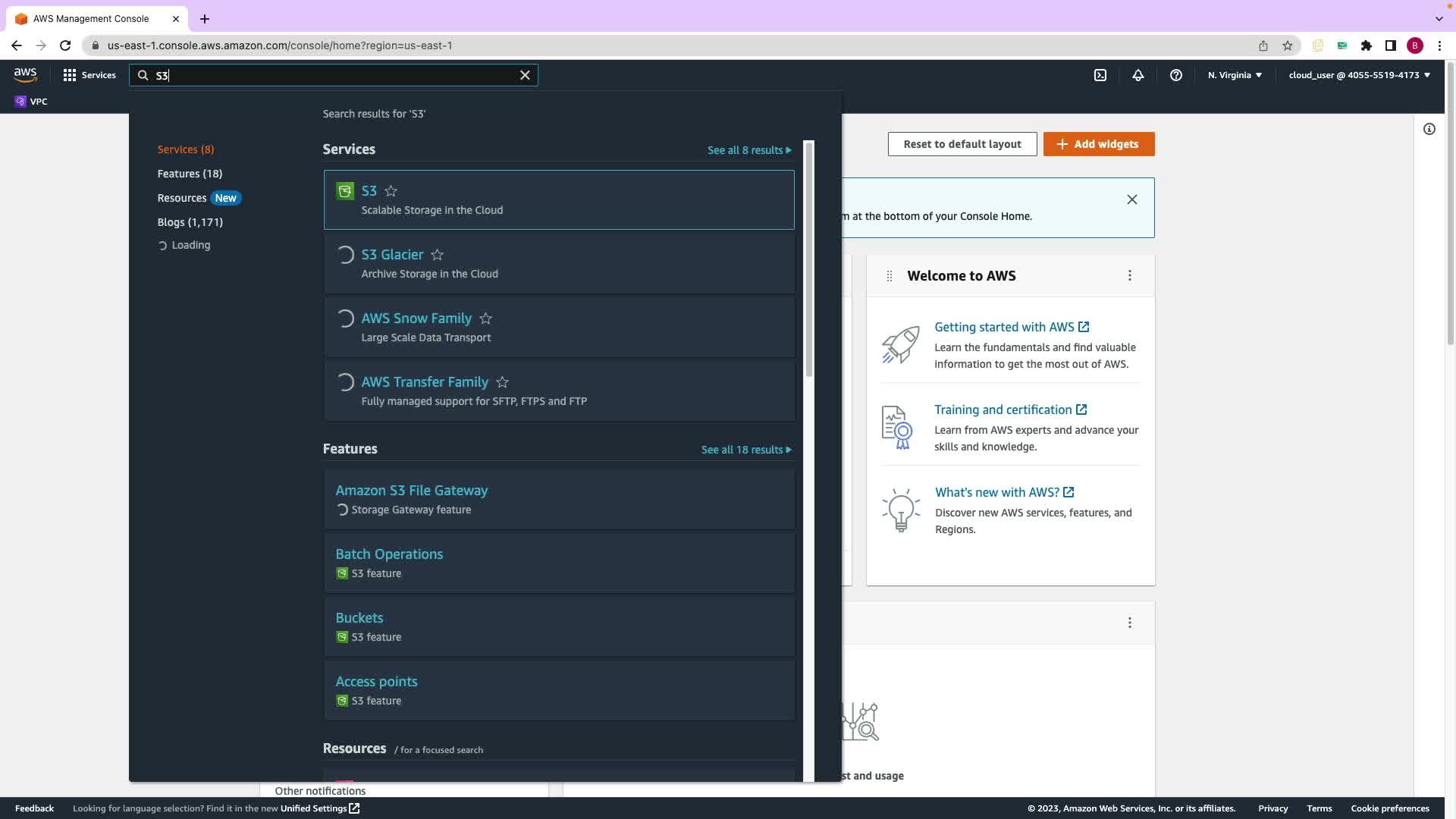The width and height of the screenshot is (1456, 819).
Task: Open the notifications bell icon
Action: point(1137,75)
